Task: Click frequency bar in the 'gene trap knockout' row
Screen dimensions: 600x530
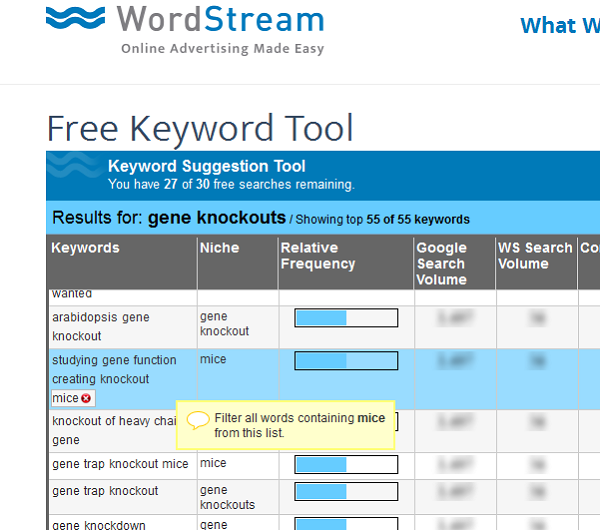Action: click(x=346, y=492)
